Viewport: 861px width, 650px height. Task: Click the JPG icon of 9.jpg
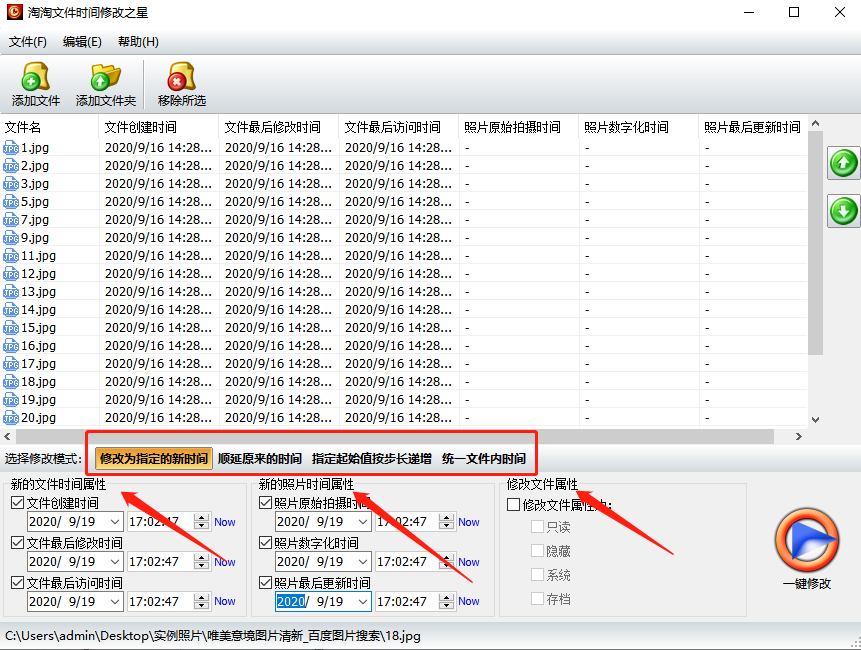[11, 238]
